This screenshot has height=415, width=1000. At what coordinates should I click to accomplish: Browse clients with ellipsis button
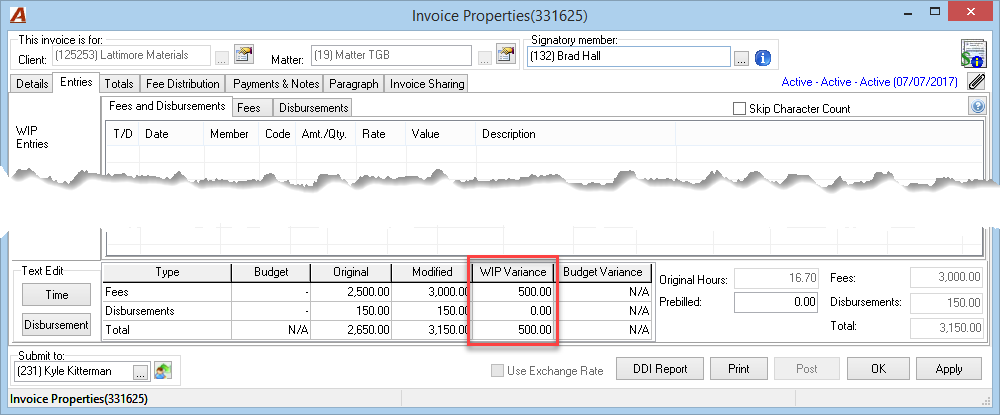click(x=221, y=59)
